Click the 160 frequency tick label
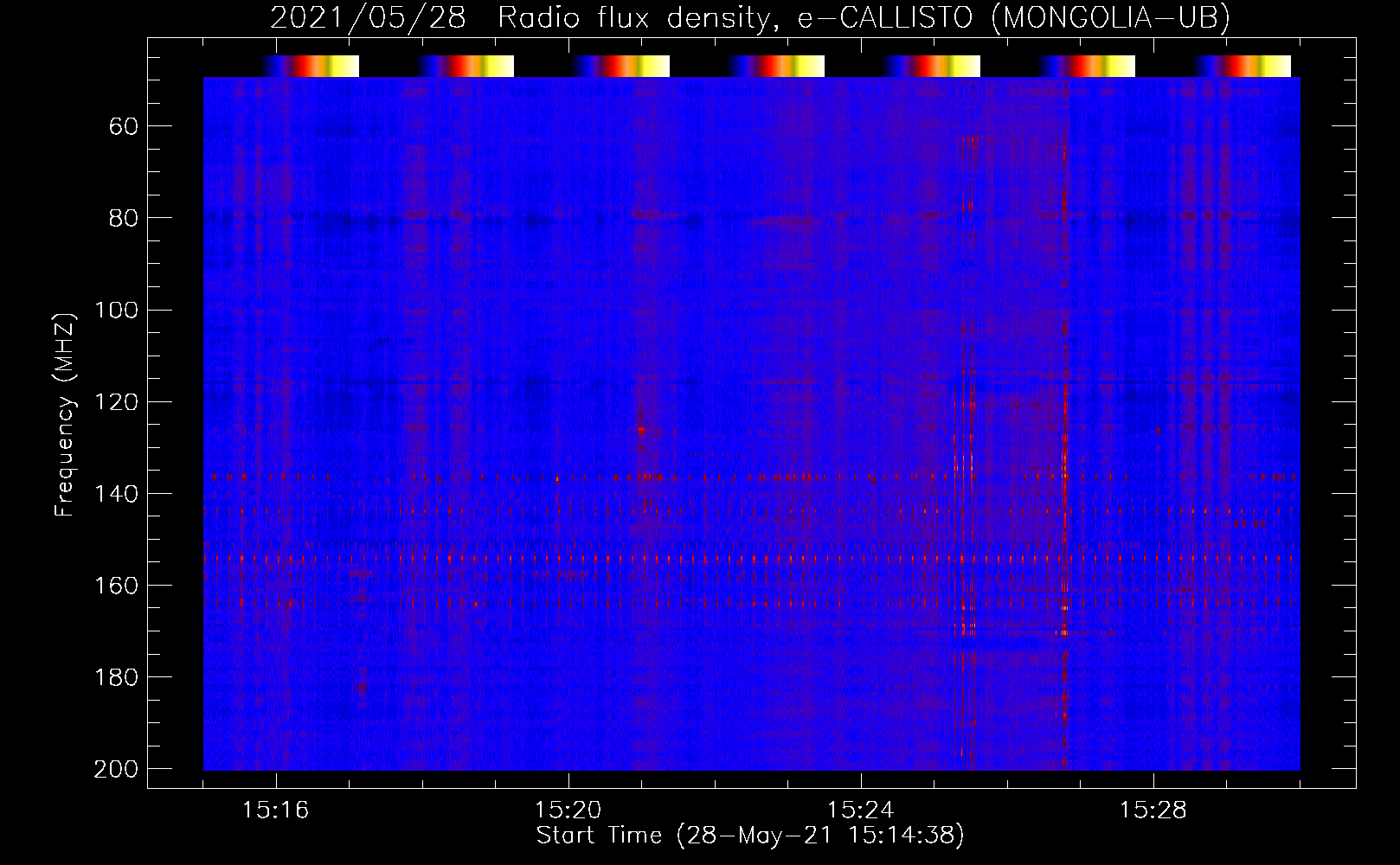This screenshot has width=1400, height=865. (116, 585)
